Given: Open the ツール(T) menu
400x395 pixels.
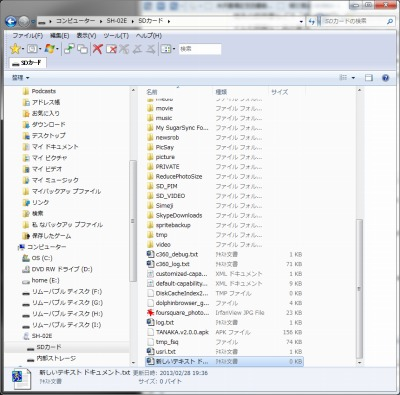Looking at the screenshot, I should coord(116,35).
